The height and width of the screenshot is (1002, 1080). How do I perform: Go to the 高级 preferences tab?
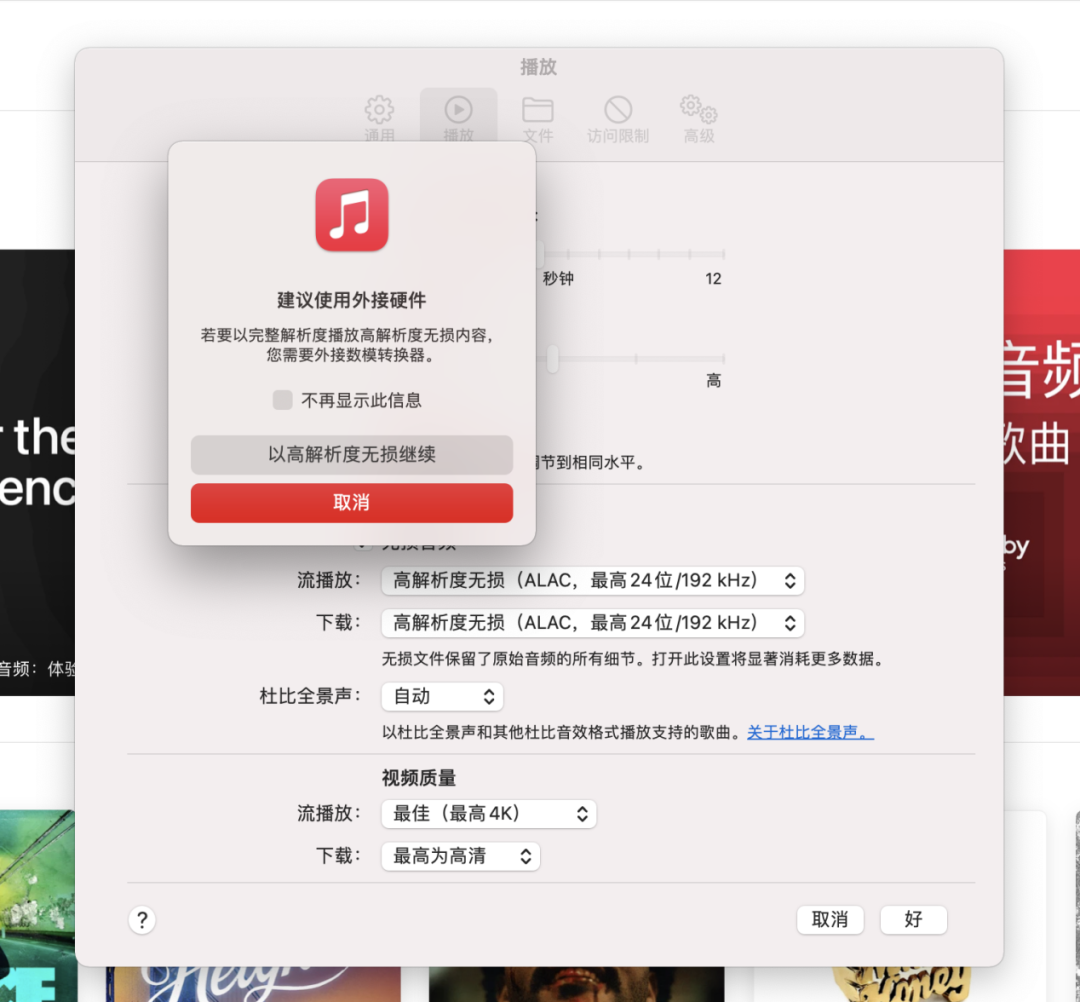[698, 118]
